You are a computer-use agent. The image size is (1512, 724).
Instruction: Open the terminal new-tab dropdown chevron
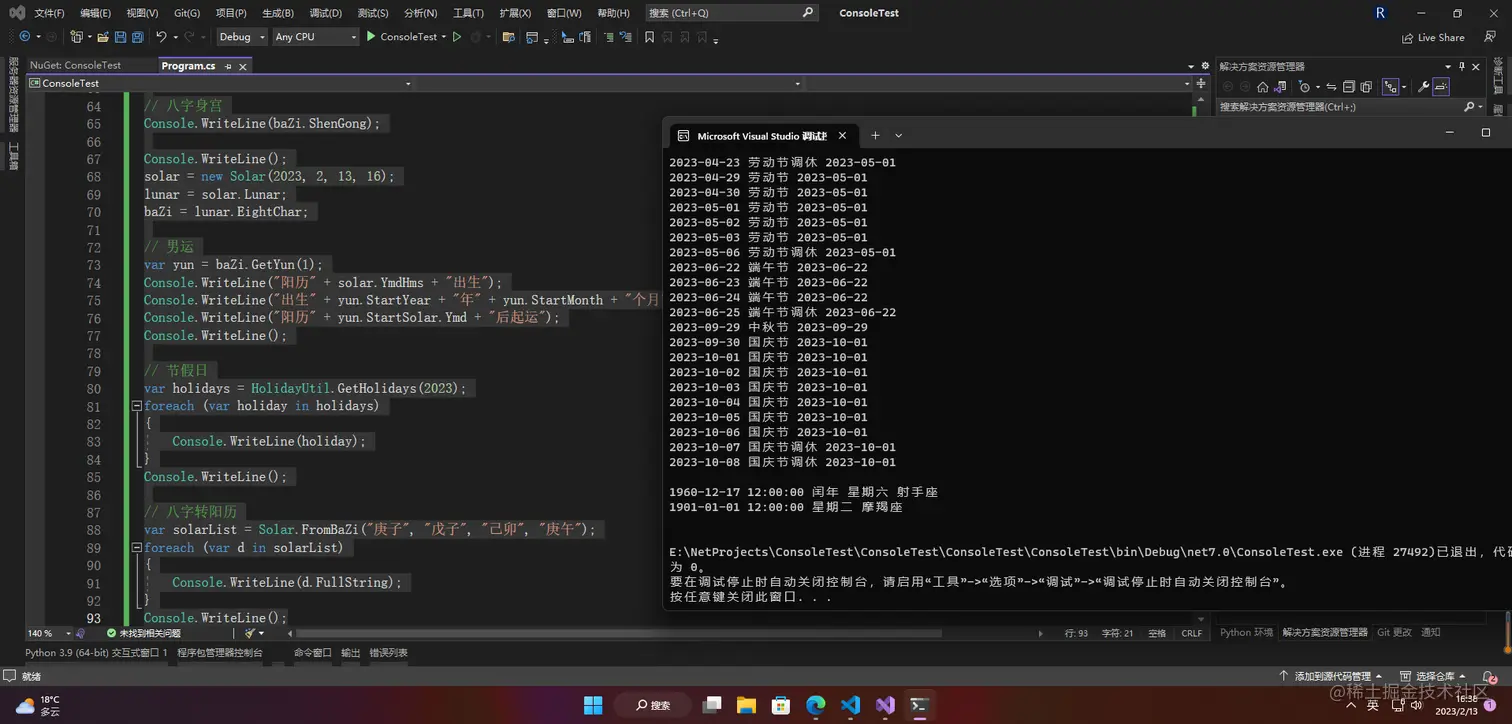pyautogui.click(x=898, y=135)
